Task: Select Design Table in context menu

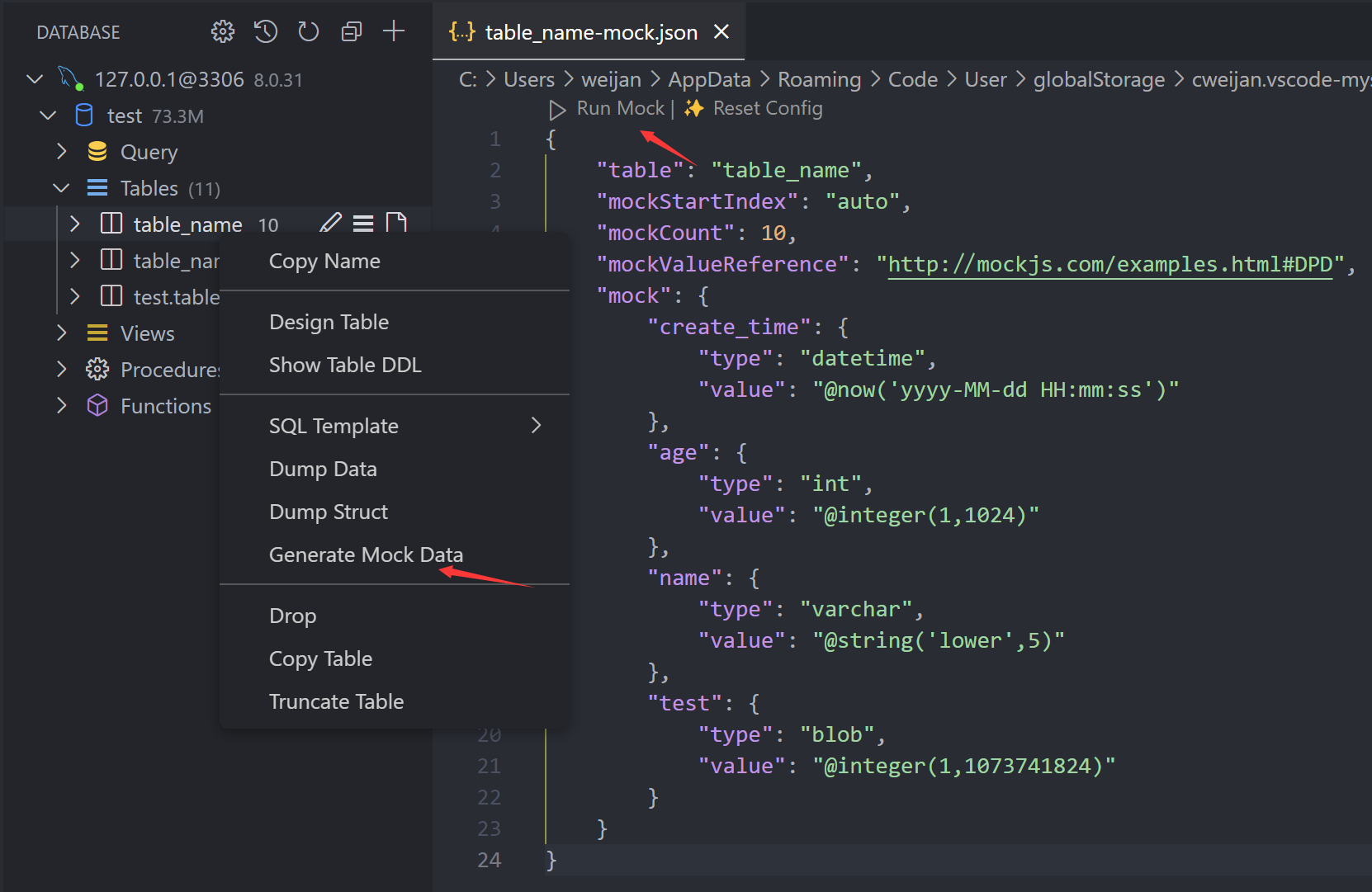Action: 329,322
